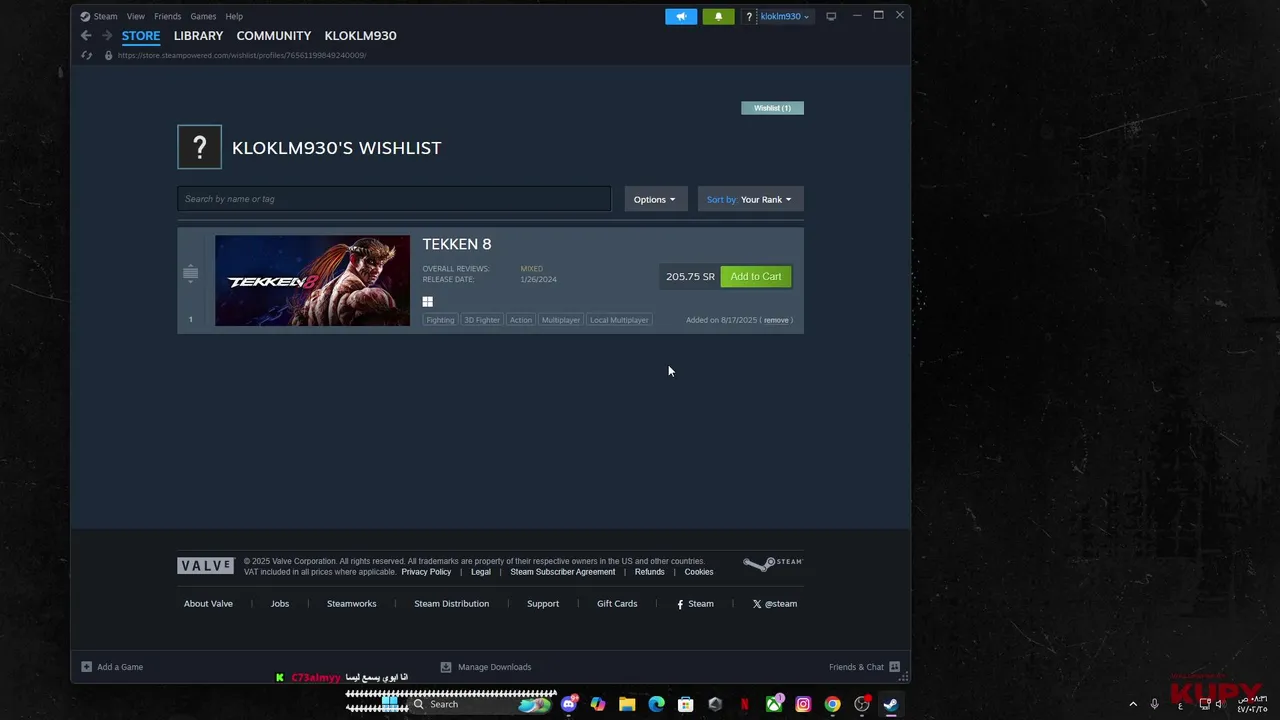Image resolution: width=1280 pixels, height=720 pixels.
Task: Expand the wishlist Options dropdown
Action: [655, 199]
